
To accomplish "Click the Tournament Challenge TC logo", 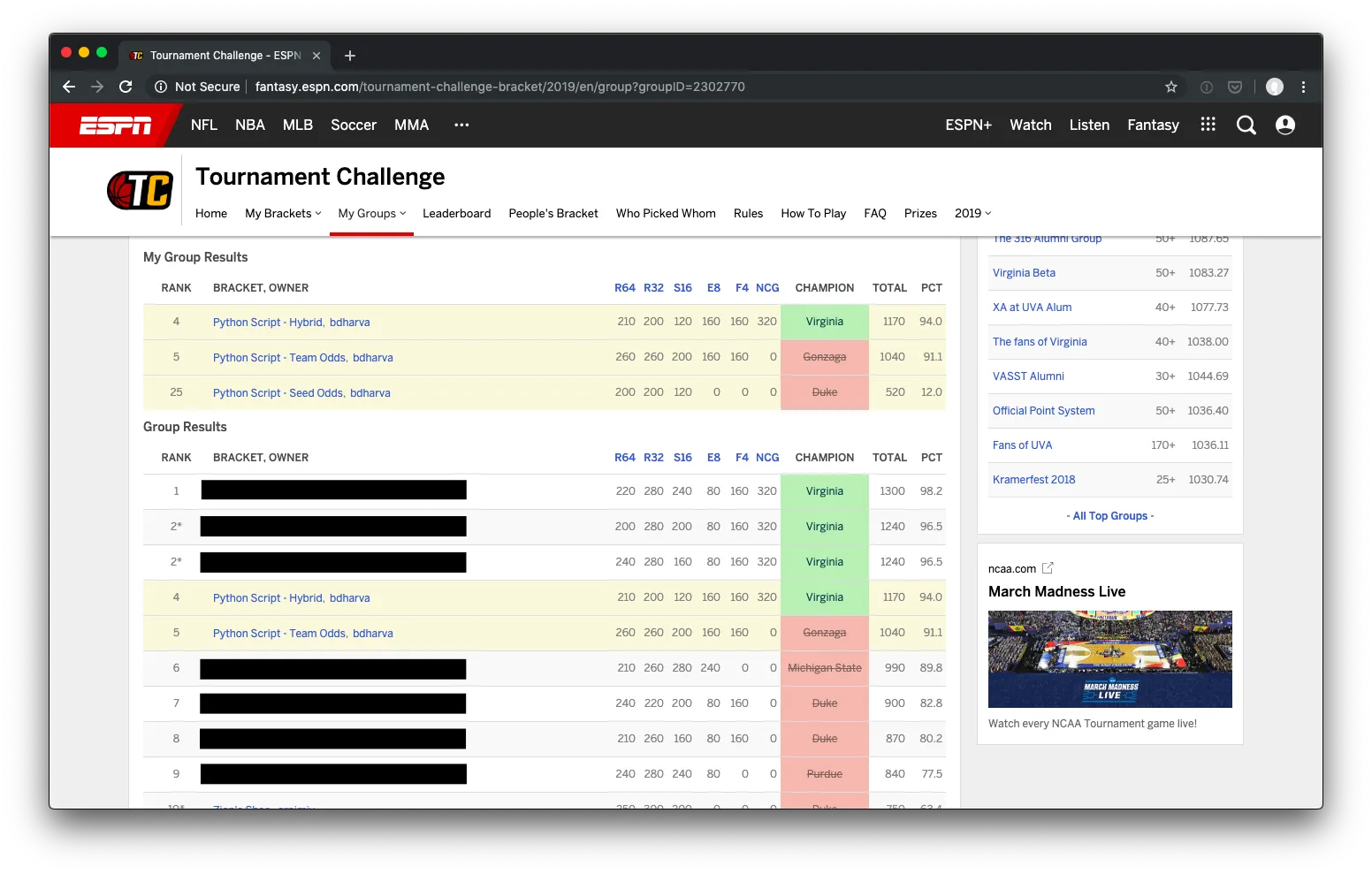I will [x=140, y=190].
